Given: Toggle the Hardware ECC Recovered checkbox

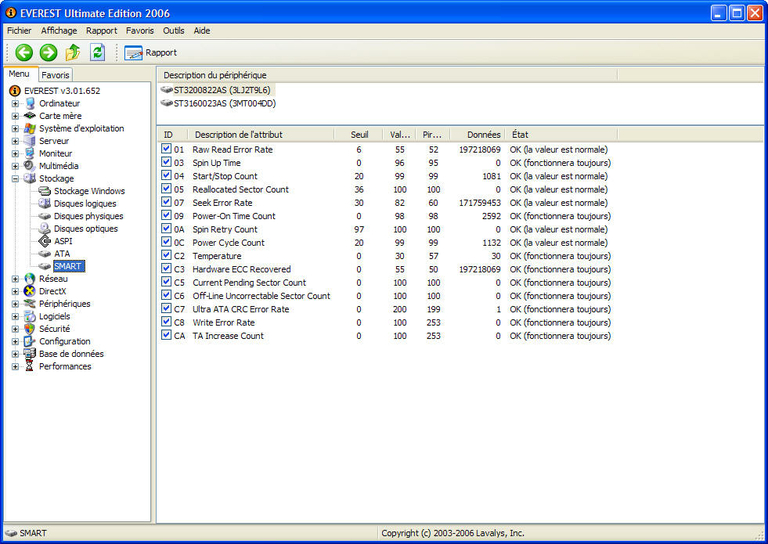Looking at the screenshot, I should tap(167, 268).
